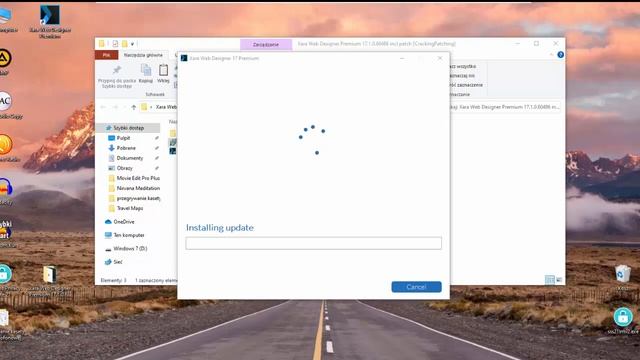Open Dokumenty in navigation pane

click(x=130, y=158)
